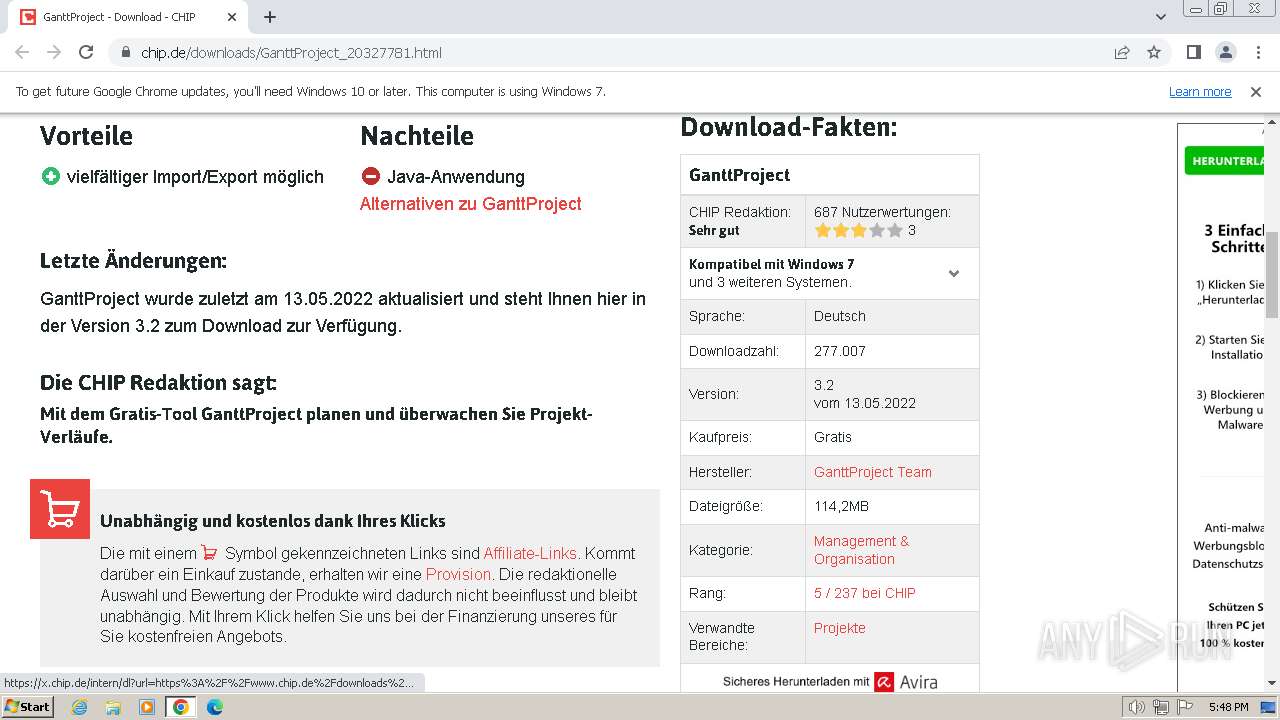The image size is (1280, 720).
Task: Click the green Herunterladen ad button
Action: [x=1225, y=161]
